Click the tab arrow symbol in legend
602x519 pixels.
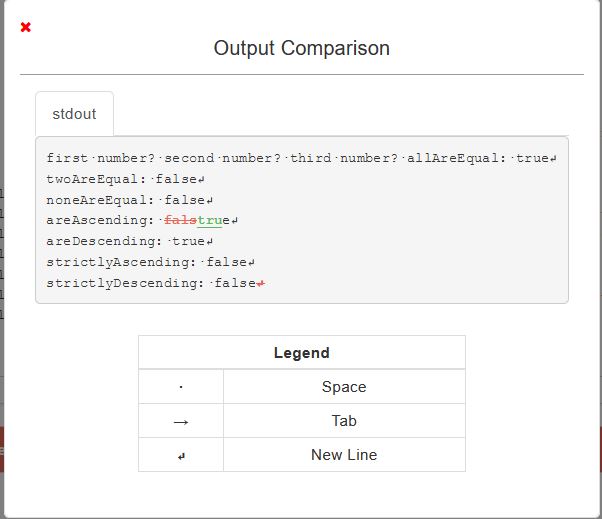[x=181, y=421]
